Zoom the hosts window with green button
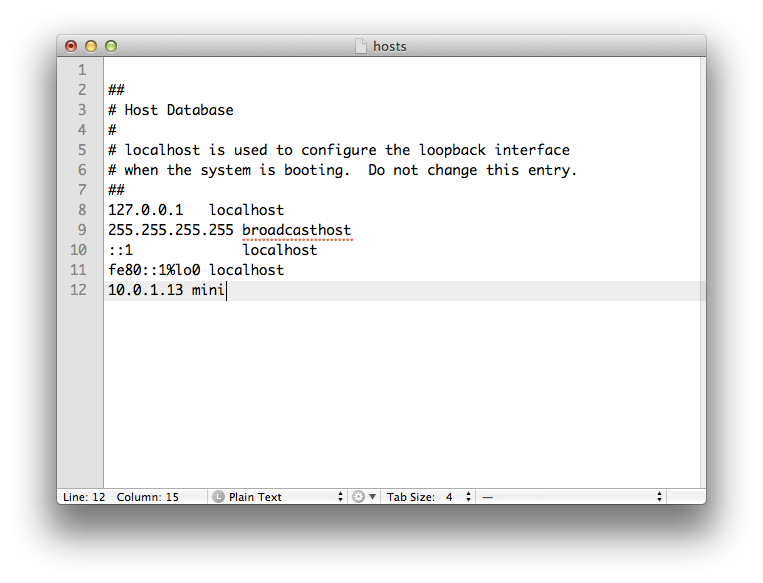The height and width of the screenshot is (583, 763). point(111,46)
